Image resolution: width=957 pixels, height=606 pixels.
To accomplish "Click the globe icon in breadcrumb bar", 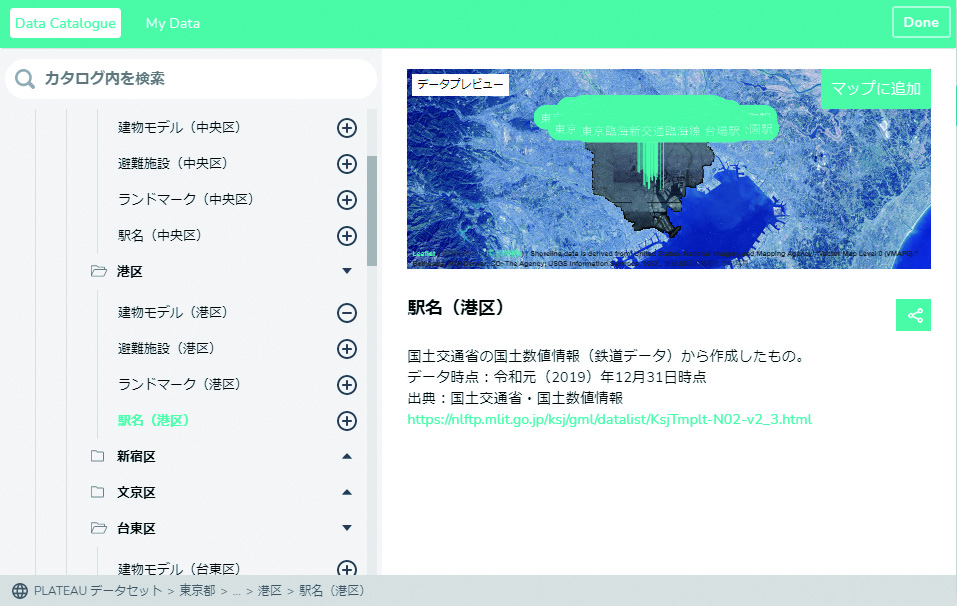I will point(20,591).
